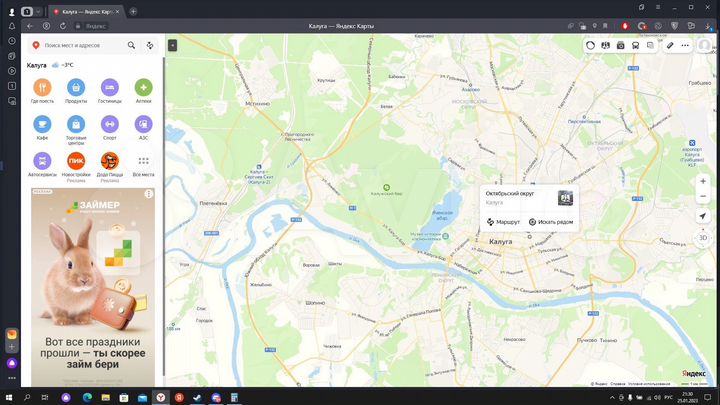Bookmark page with the bookmark icon
720x405 pixels.
coord(605,26)
